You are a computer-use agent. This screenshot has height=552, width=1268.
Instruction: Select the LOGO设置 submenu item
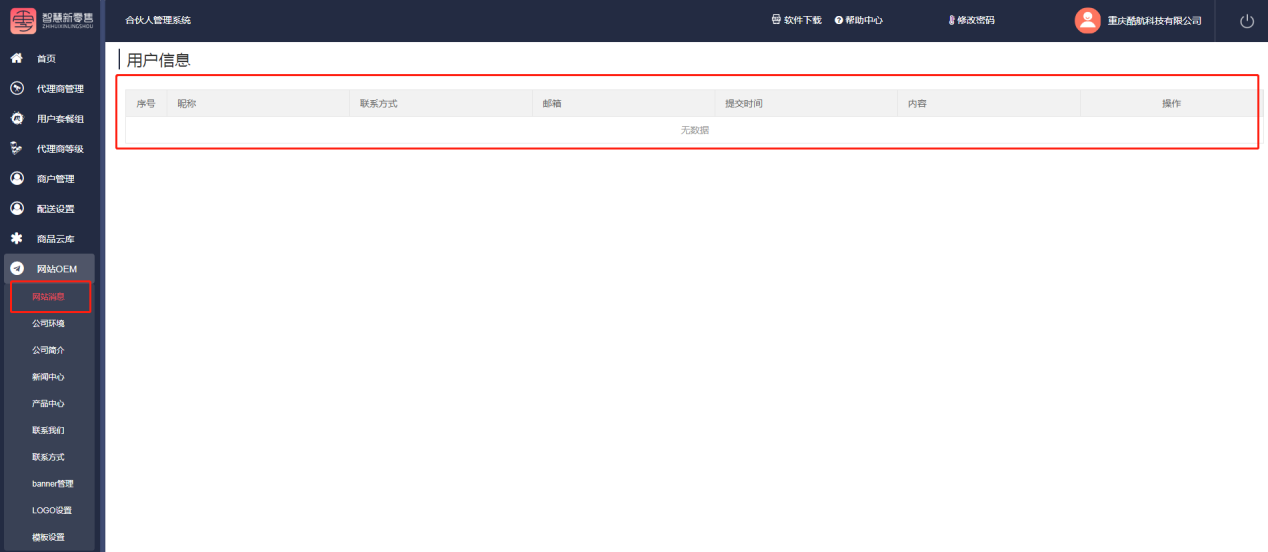52,510
